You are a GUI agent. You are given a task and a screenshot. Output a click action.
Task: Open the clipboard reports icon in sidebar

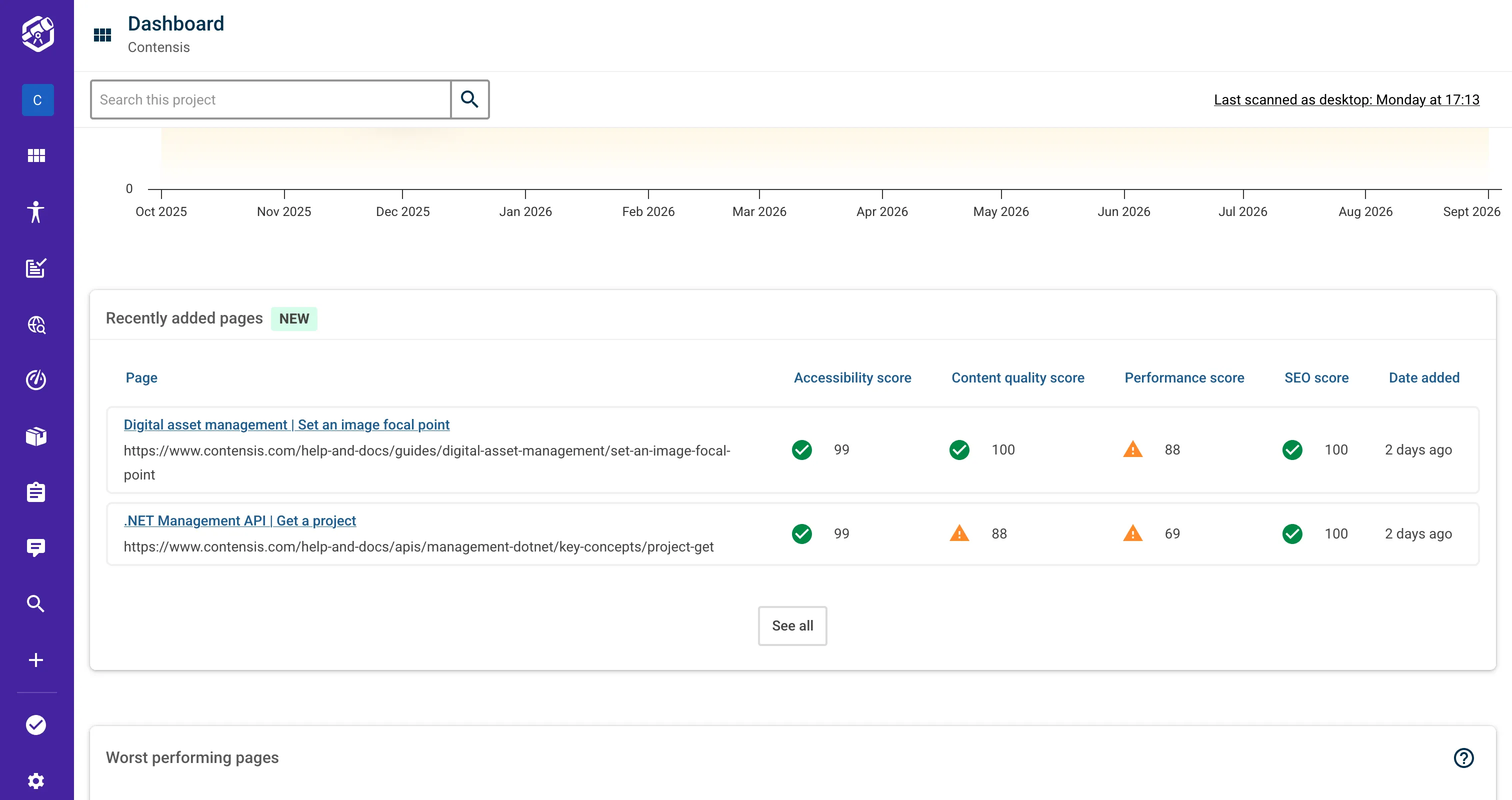coord(36,492)
